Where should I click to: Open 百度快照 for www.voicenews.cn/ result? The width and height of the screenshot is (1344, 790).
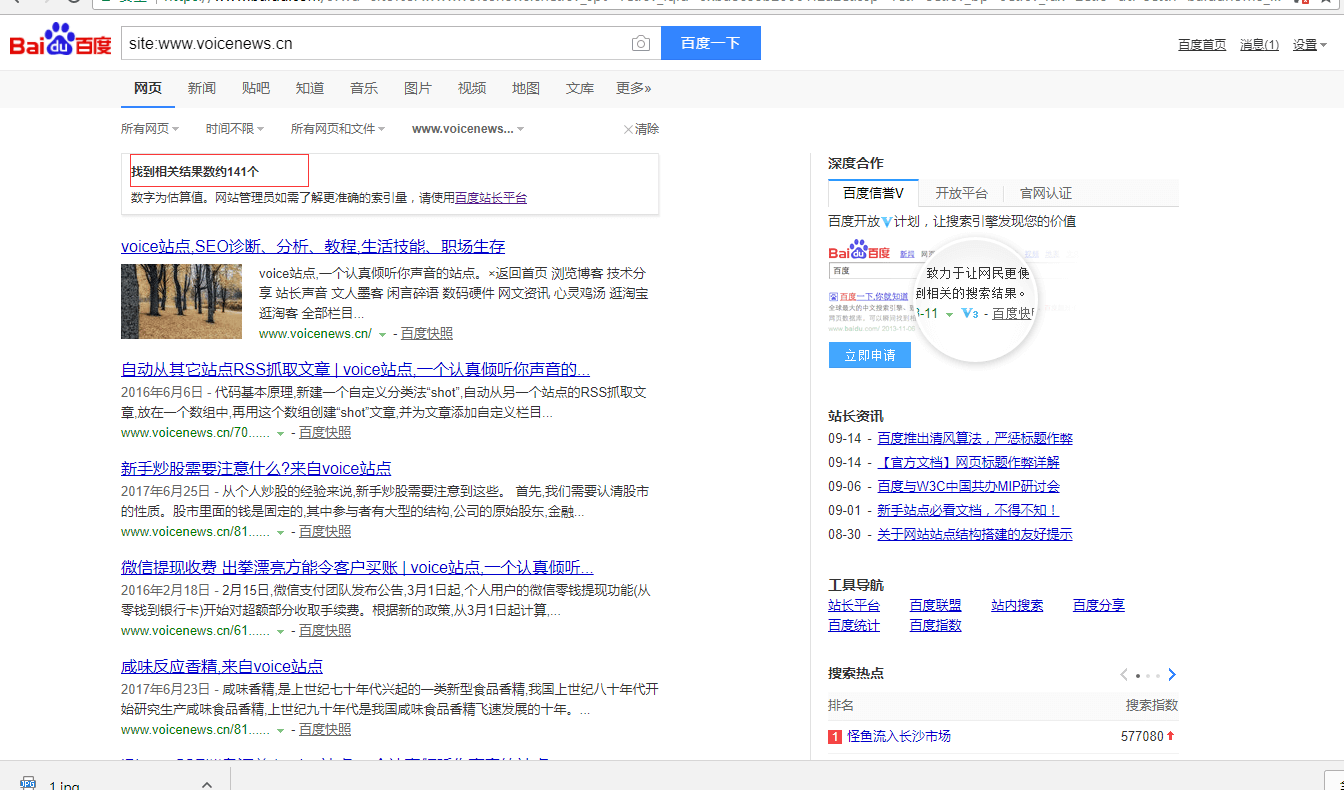pos(427,334)
